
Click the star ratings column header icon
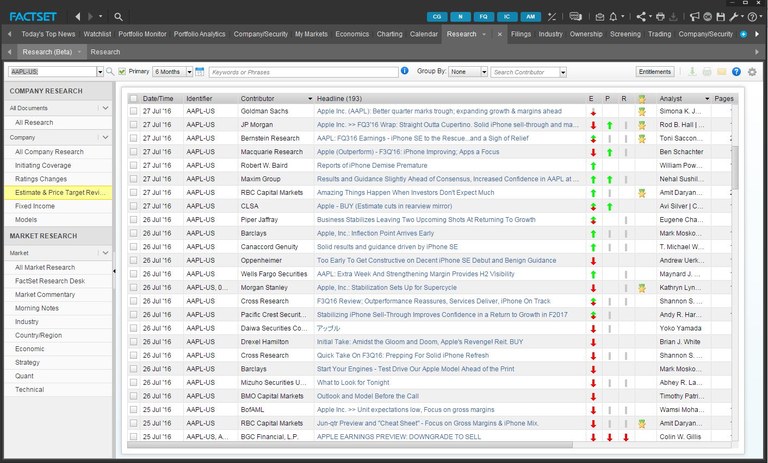coord(642,98)
